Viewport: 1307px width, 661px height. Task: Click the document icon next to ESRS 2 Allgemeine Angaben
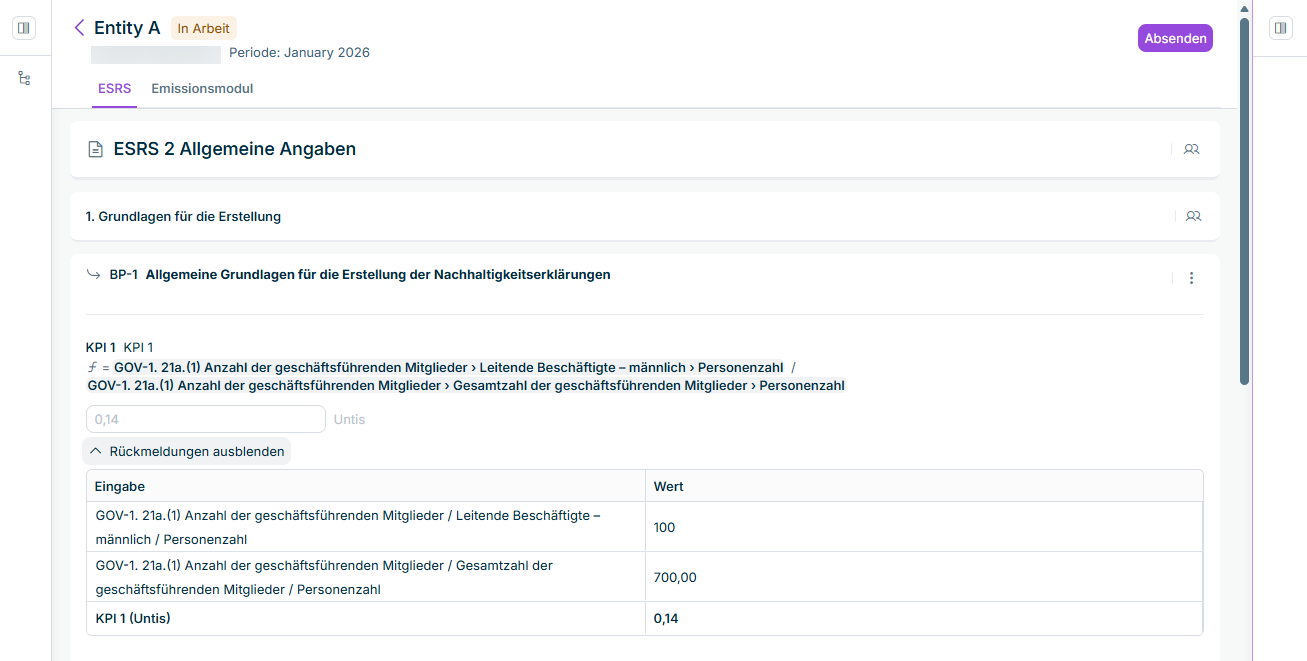(x=95, y=150)
